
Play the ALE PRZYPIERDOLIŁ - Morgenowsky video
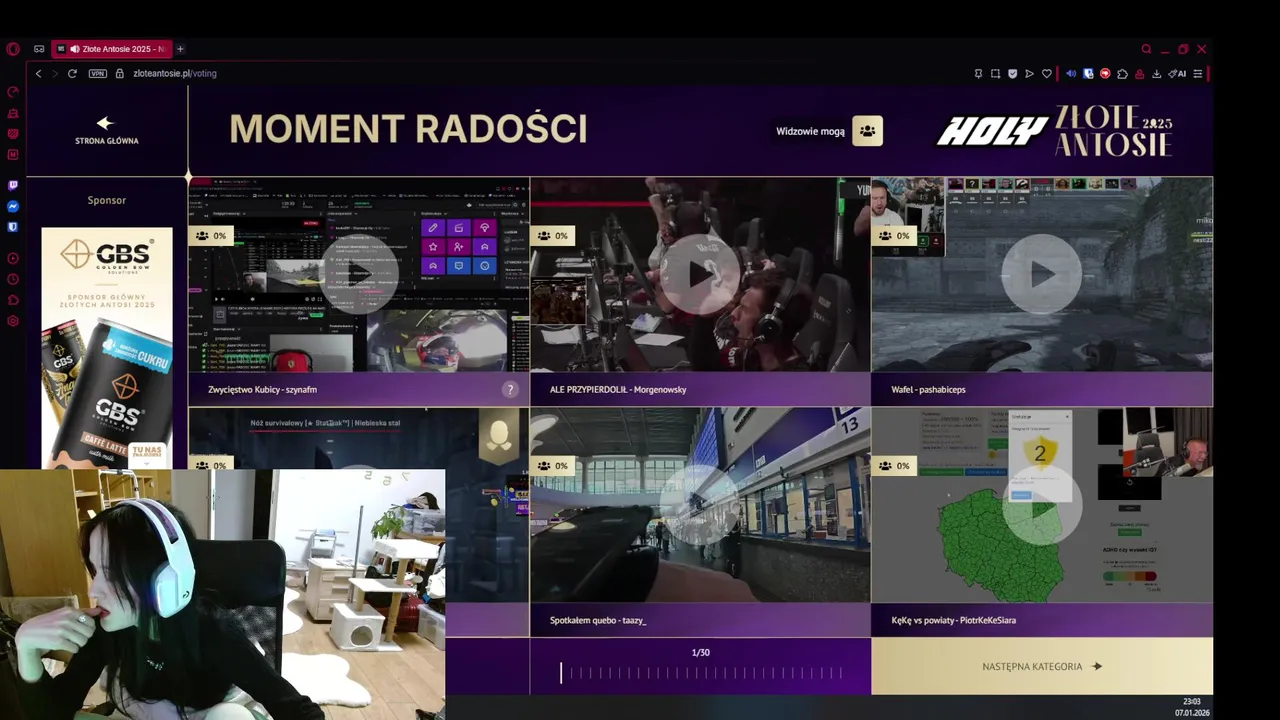tap(700, 274)
